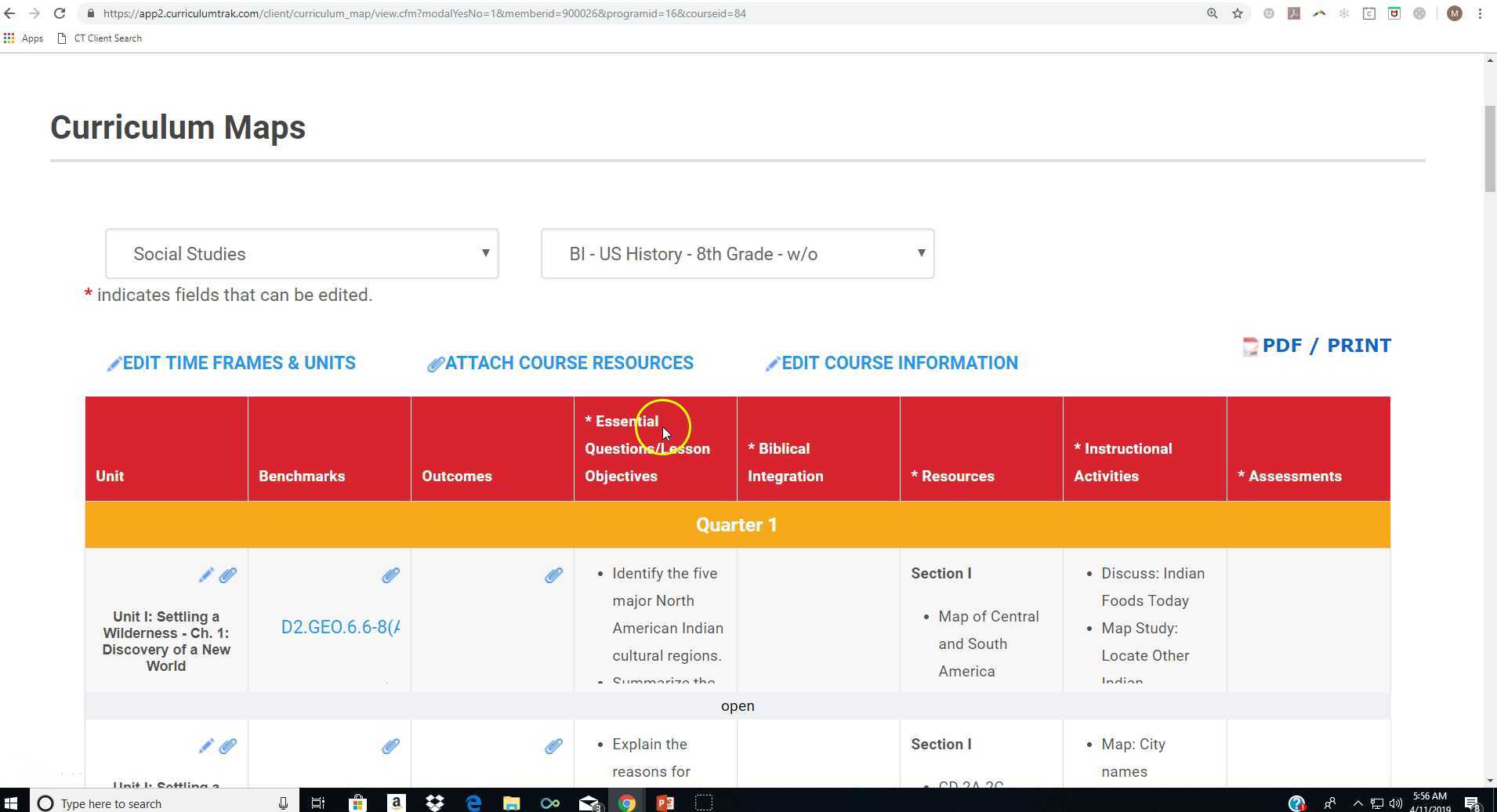Click the Apps bookmarks bar item

24,38
